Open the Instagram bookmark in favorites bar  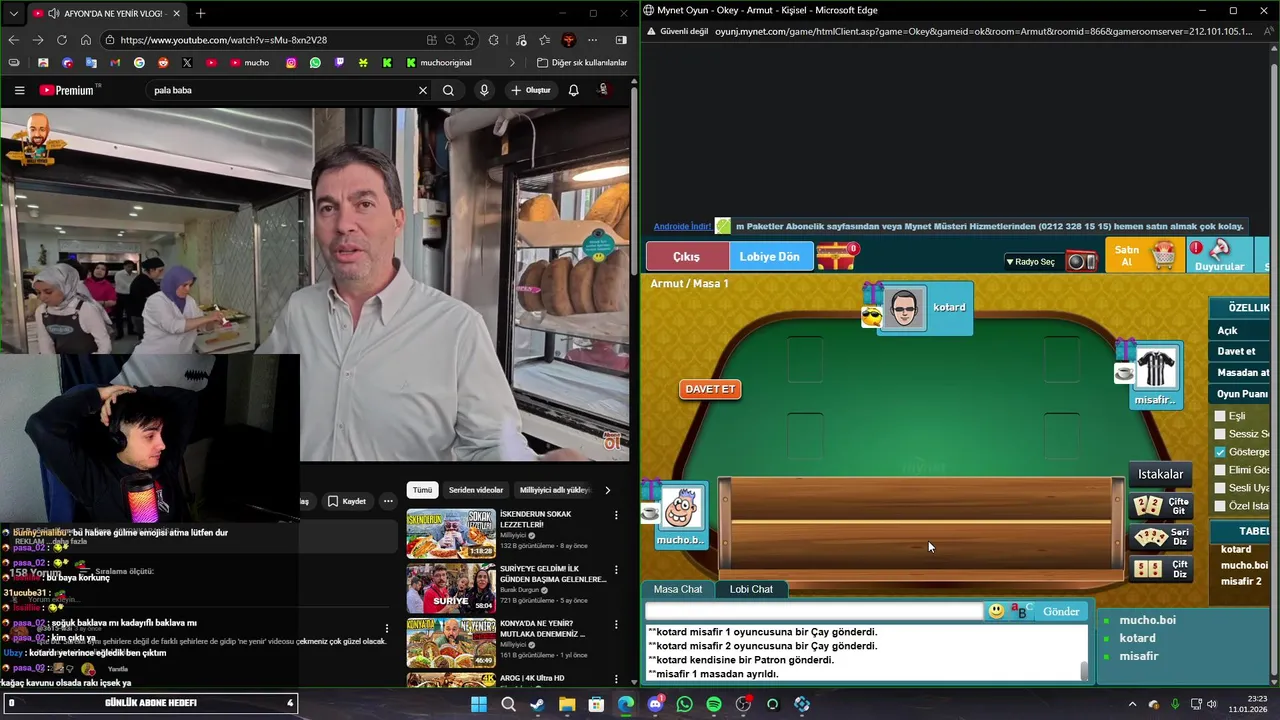pos(291,63)
